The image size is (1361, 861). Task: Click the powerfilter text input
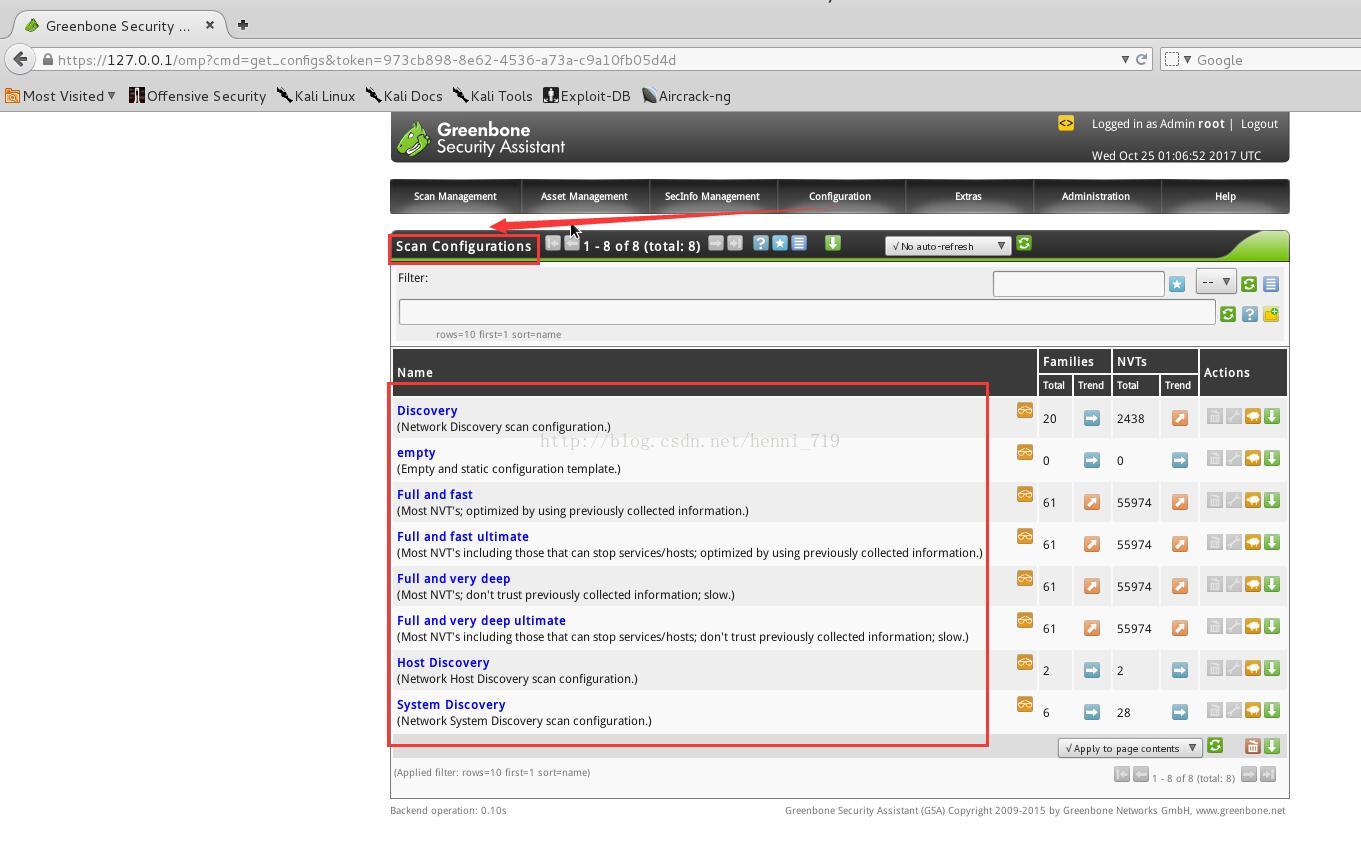[x=807, y=312]
